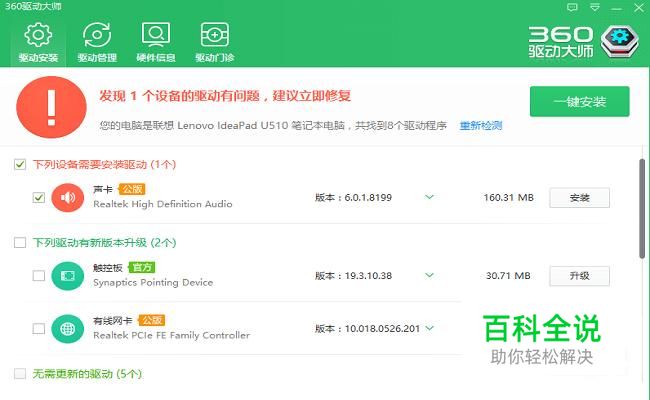This screenshot has height=400, width=650.
Task: Click 升级 button for Synaptics touchpad
Action: 580,276
